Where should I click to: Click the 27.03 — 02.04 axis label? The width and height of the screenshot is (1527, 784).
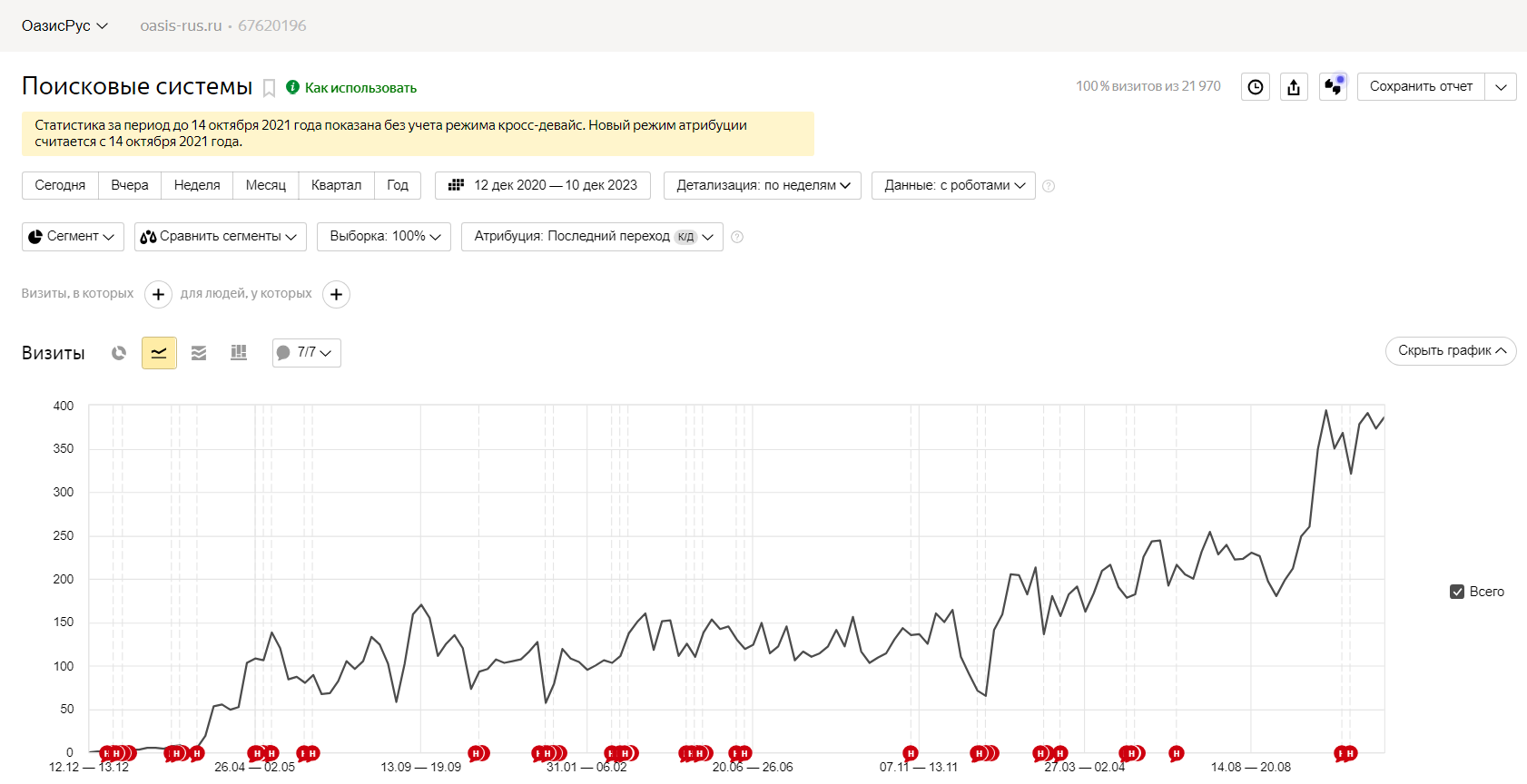1085,767
